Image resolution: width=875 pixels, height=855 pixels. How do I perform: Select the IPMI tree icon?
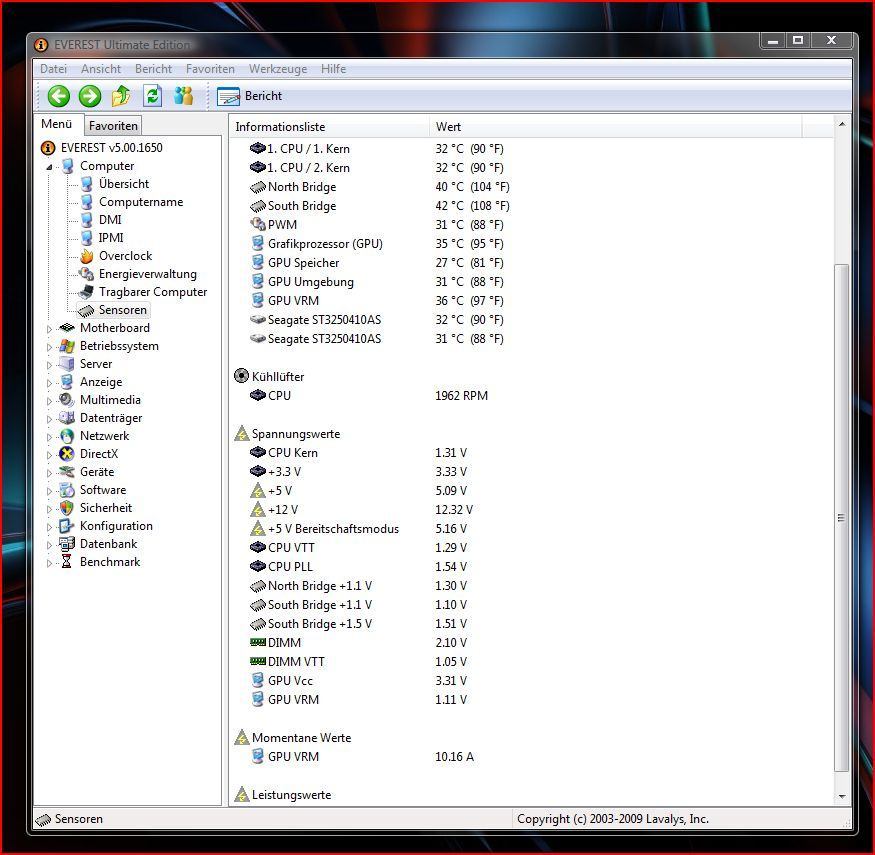click(86, 238)
